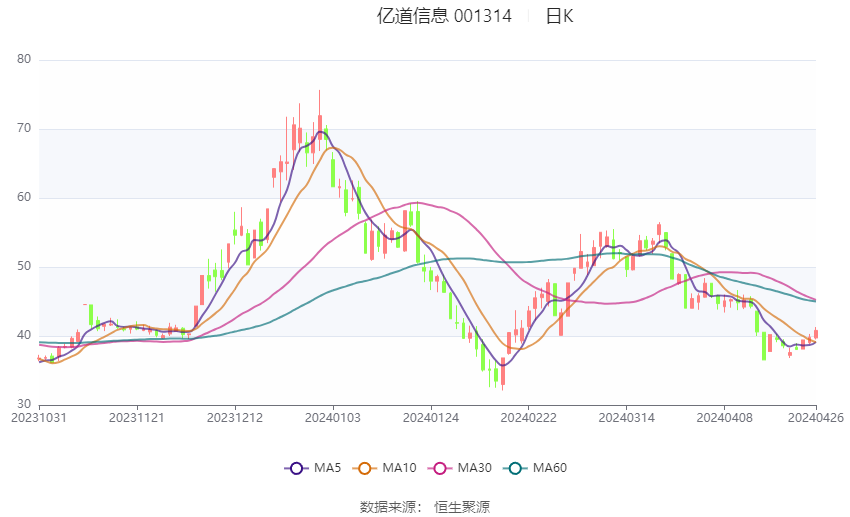
Task: Click the x-axis date label 20231031
Action: (x=39, y=418)
